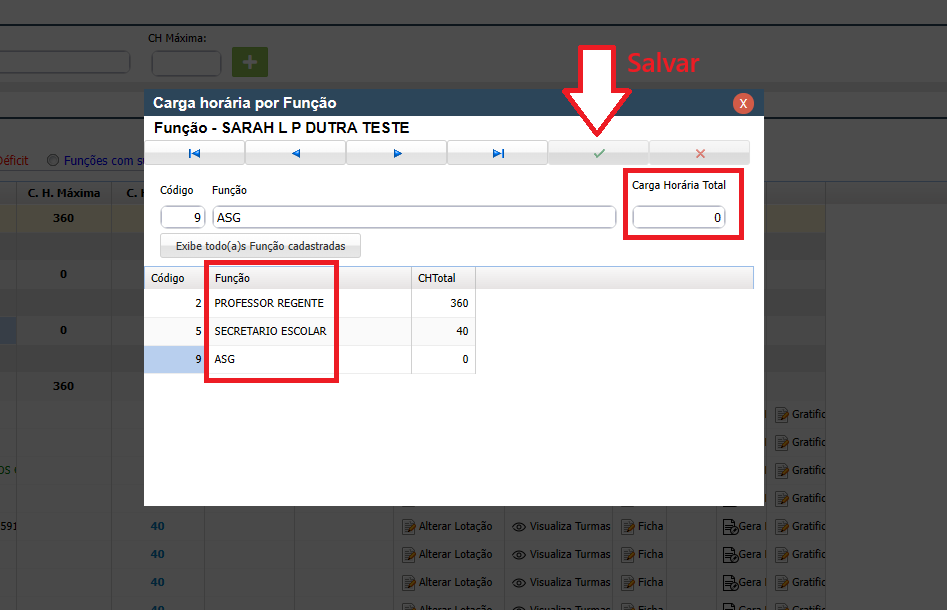Click the C. H. Máxima table header
This screenshot has width=947, height=610.
pyautogui.click(x=64, y=192)
